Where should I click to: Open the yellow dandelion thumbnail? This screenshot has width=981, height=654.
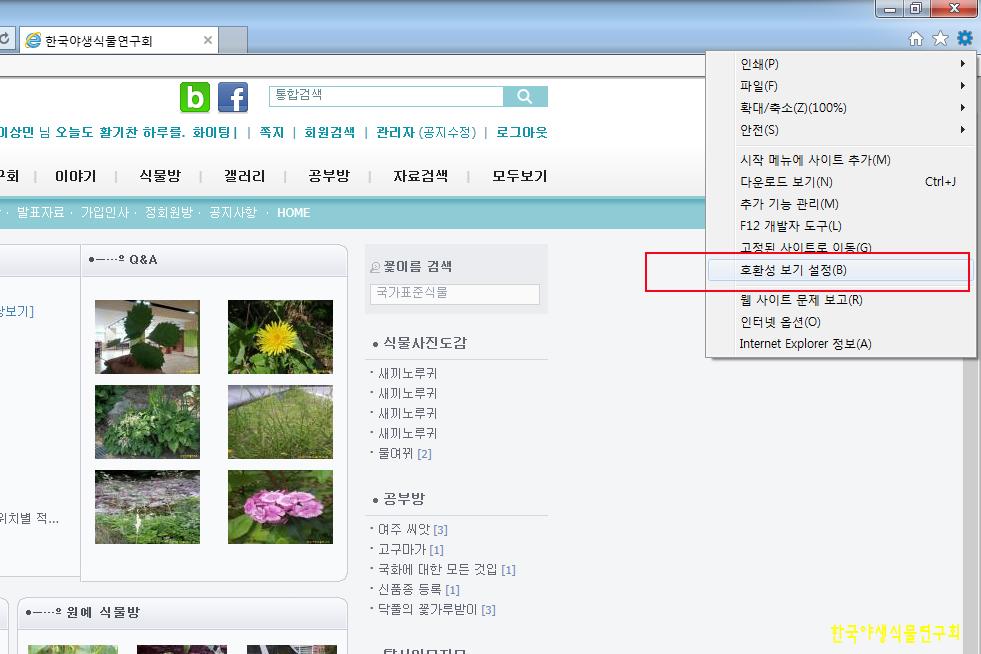click(280, 337)
